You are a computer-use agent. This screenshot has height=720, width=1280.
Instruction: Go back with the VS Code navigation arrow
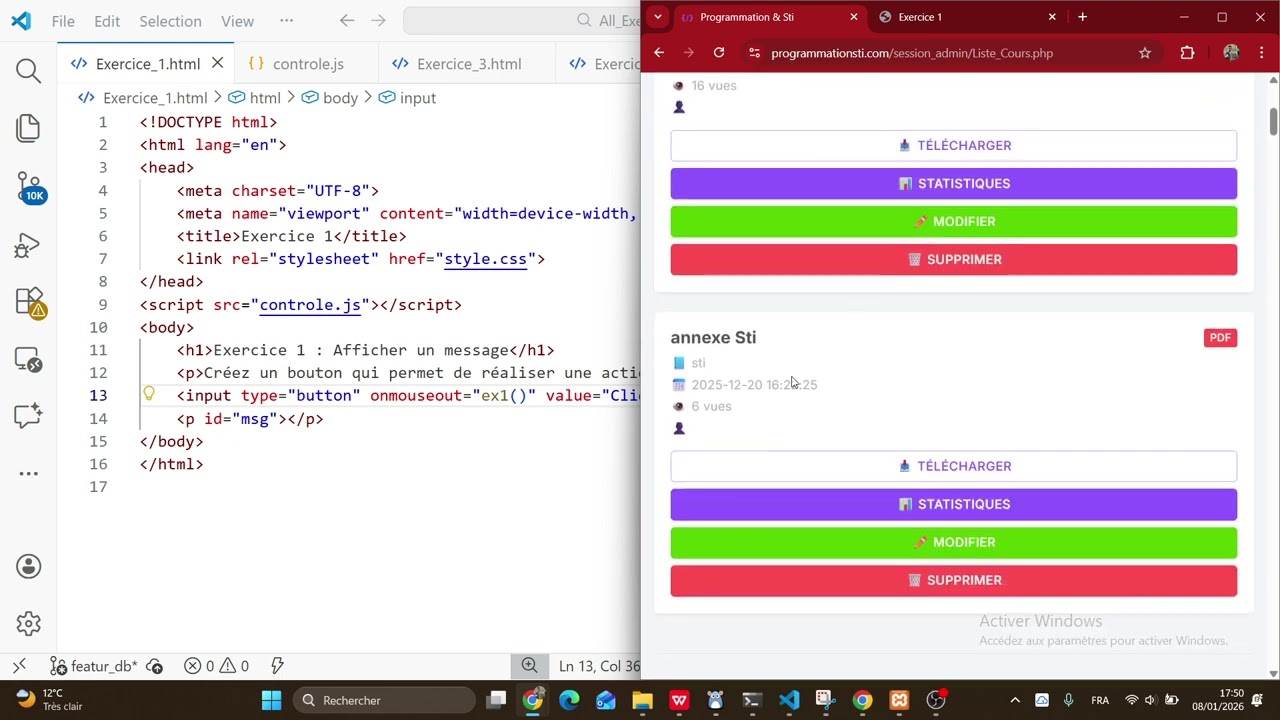347,21
